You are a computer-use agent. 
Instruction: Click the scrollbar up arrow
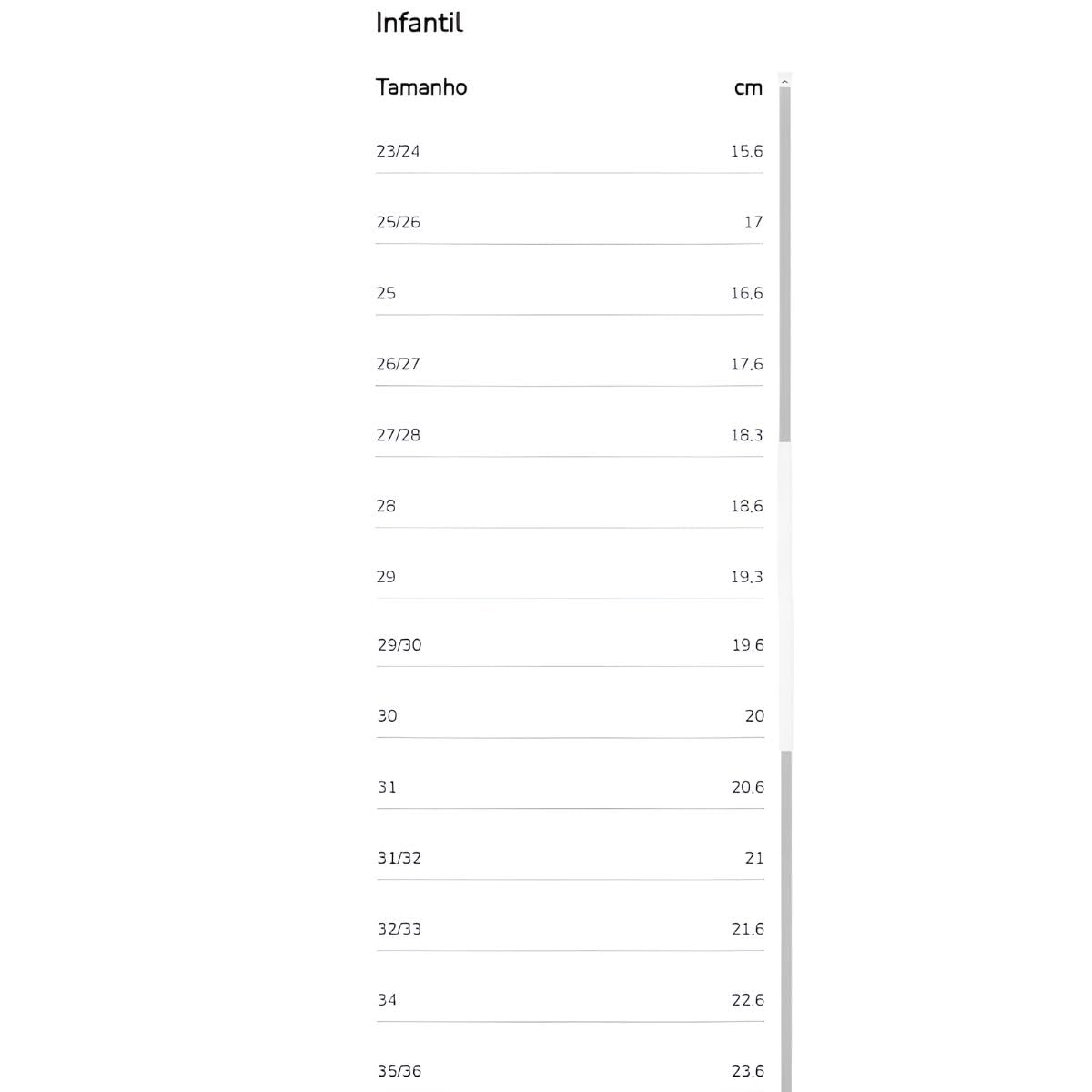pyautogui.click(x=784, y=81)
